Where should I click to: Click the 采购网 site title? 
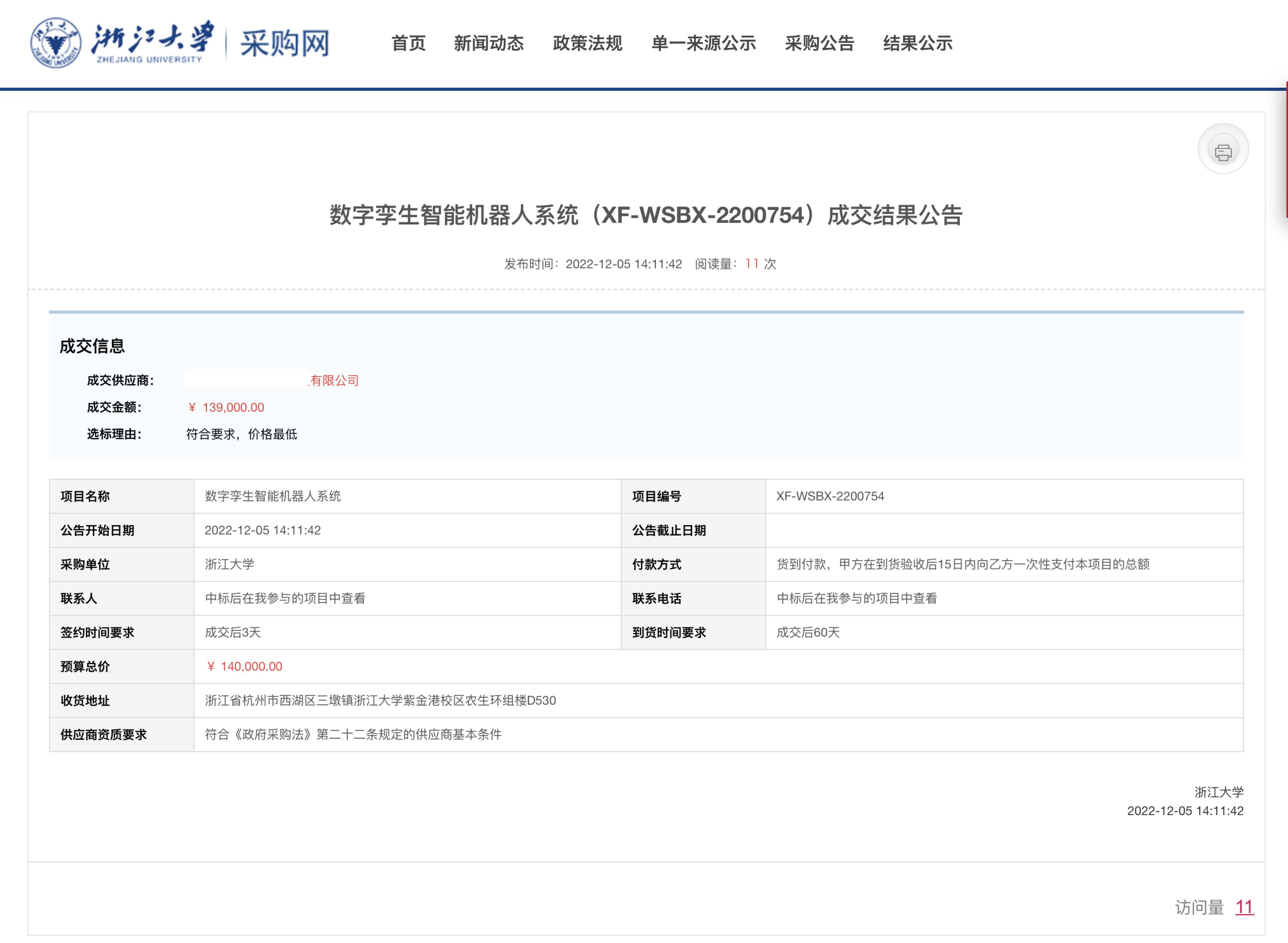point(285,43)
